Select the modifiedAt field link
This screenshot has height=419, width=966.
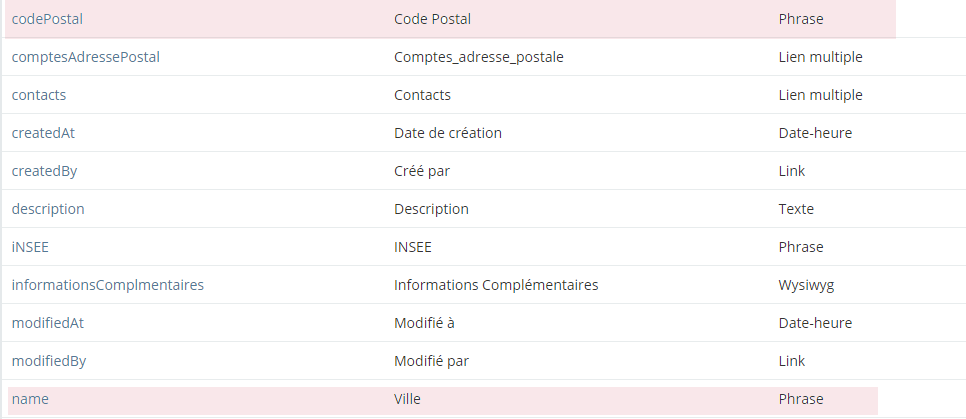(x=46, y=323)
